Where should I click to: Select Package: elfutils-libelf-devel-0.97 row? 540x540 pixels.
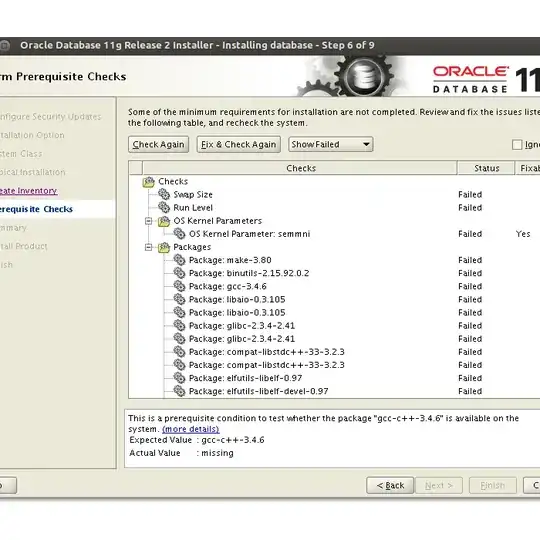tap(259, 391)
